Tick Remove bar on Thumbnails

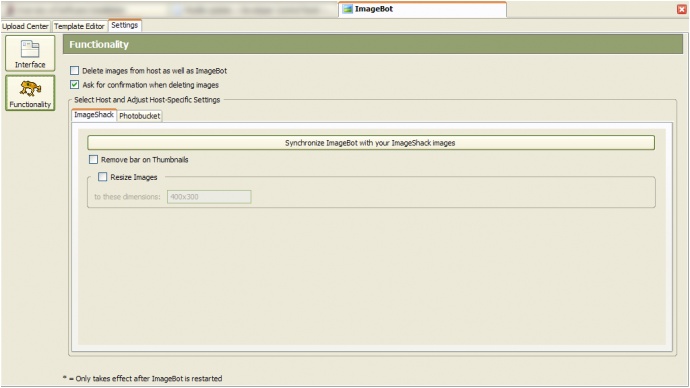93,159
